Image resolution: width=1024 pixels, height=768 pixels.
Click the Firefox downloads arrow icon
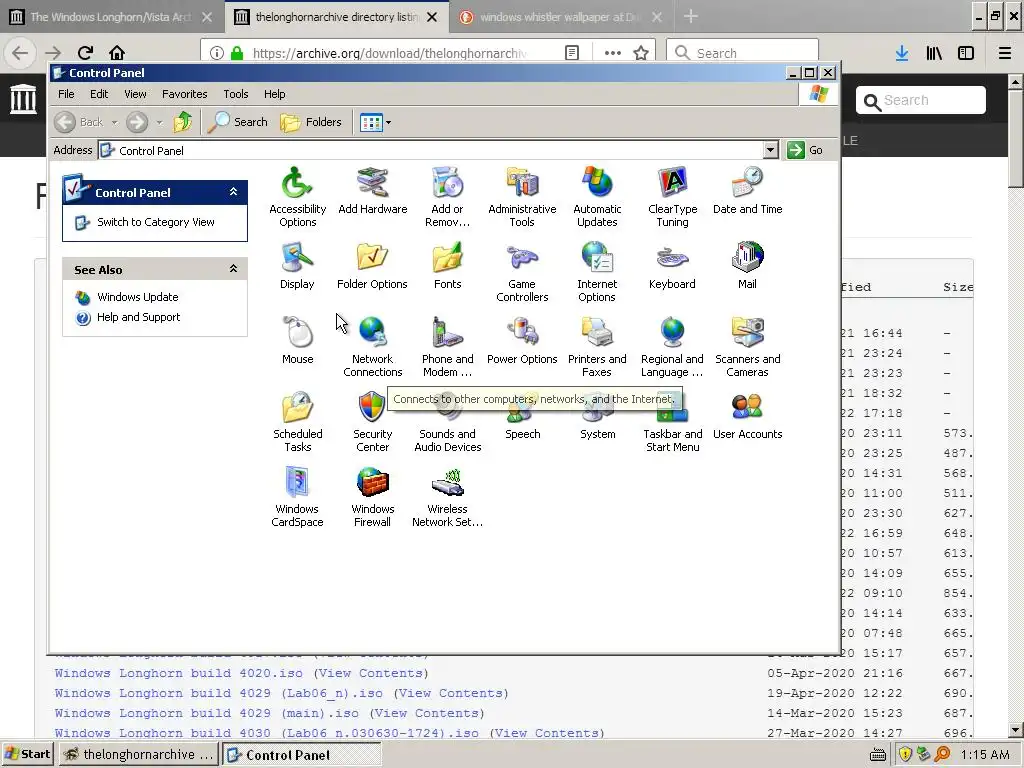902,53
